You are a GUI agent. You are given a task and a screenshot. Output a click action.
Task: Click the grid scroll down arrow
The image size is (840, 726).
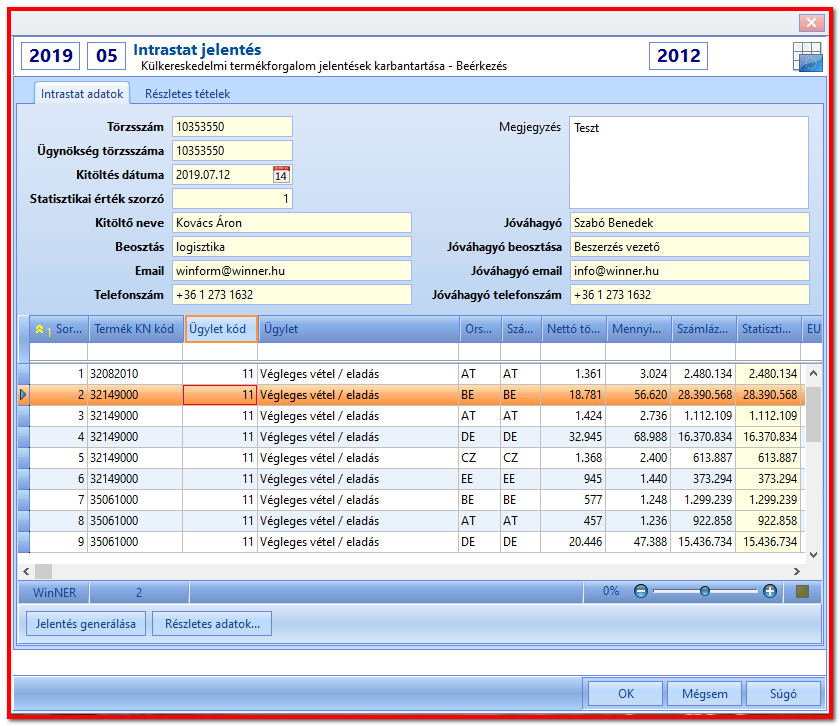pos(813,555)
